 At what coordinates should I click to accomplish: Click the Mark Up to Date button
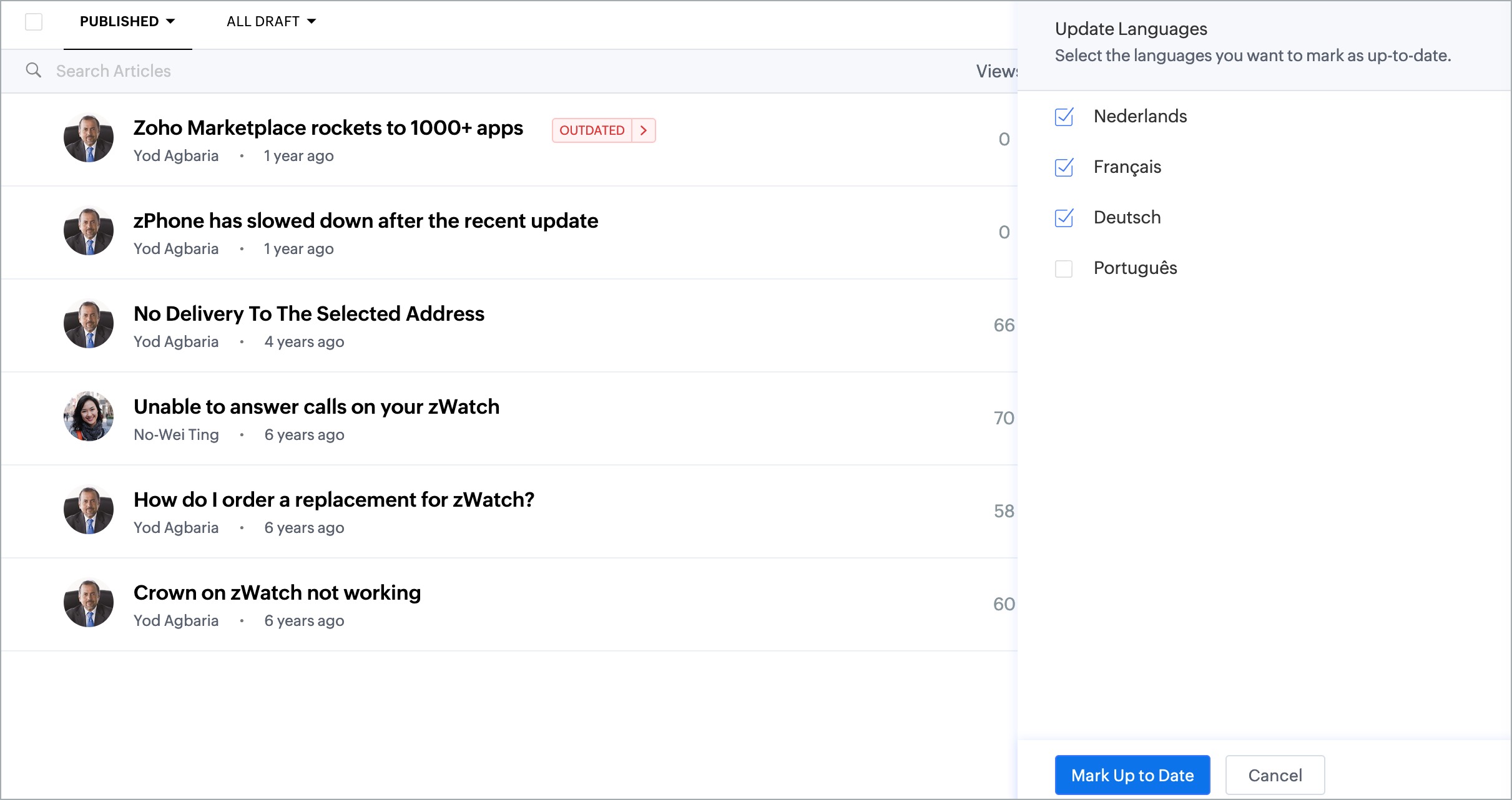[1132, 775]
